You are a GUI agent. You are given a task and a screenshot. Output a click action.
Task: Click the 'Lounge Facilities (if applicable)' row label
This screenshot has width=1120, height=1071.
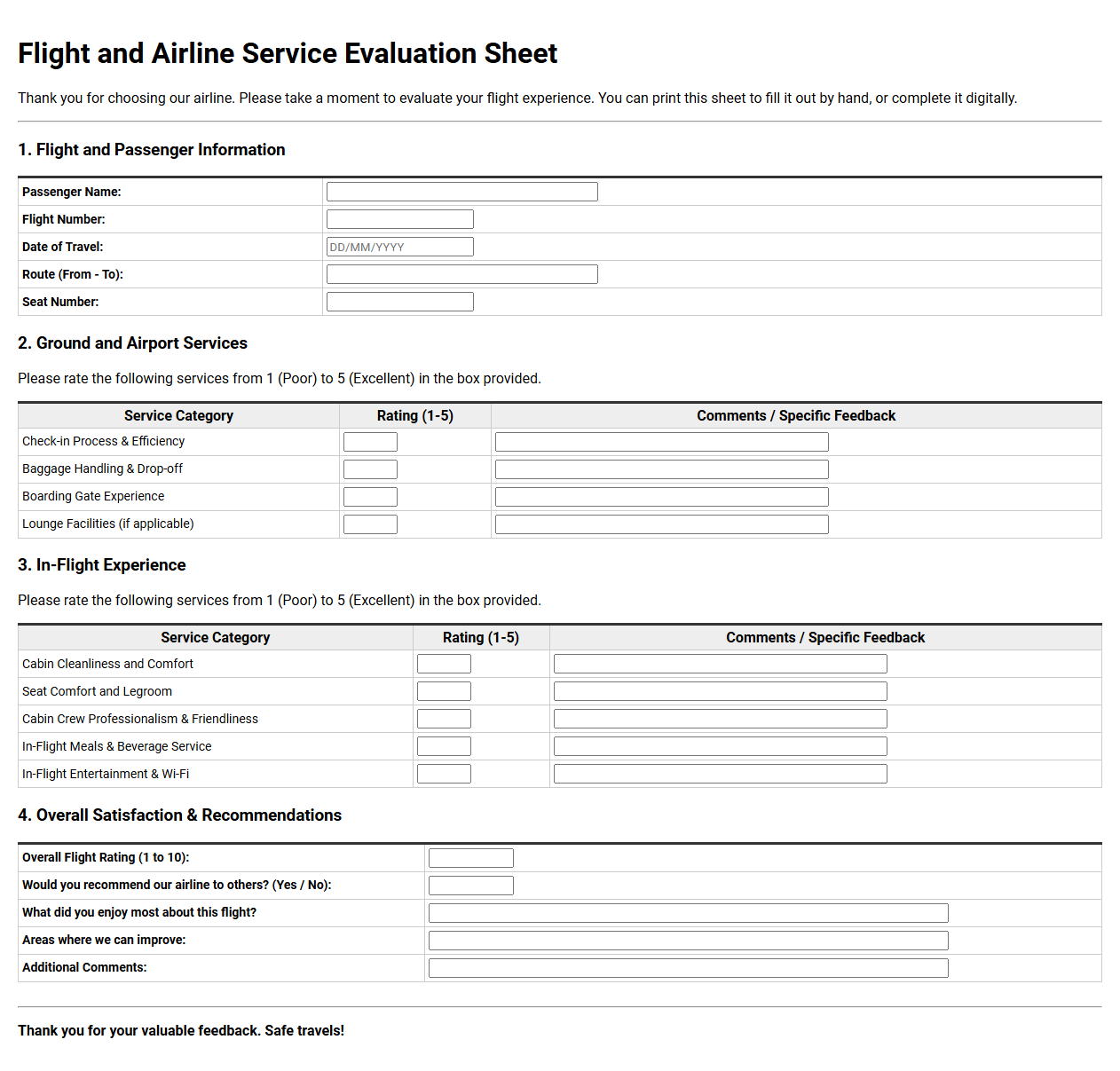[108, 524]
